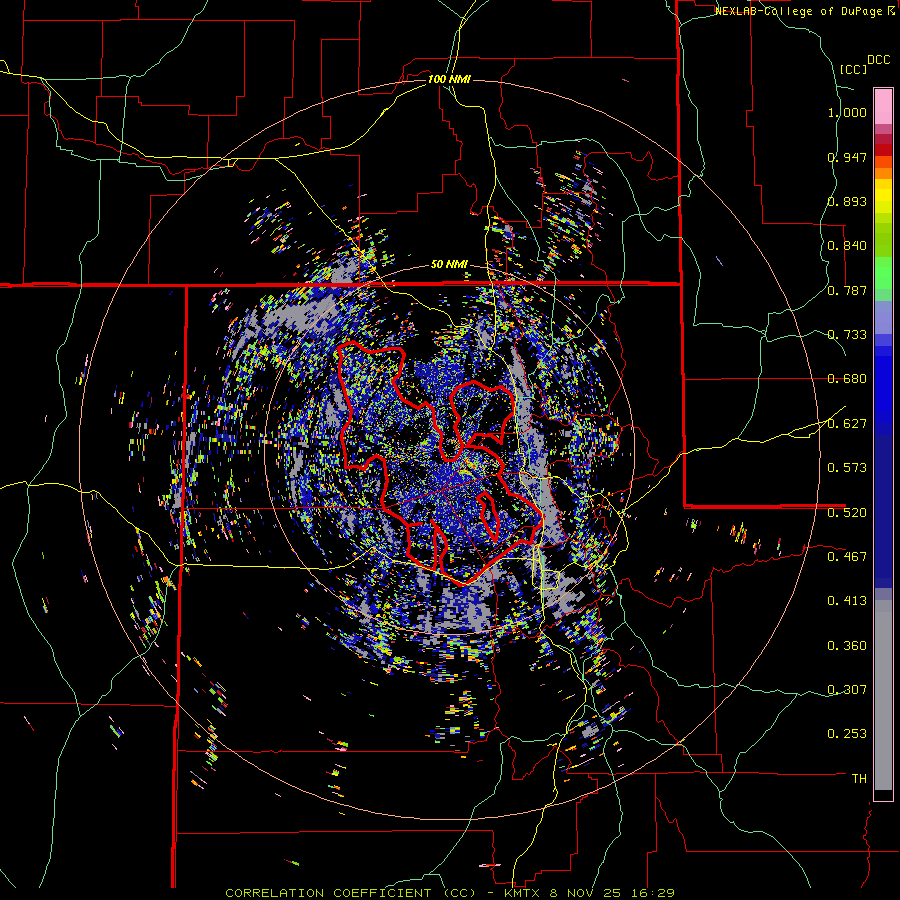Click the 0.840 legend value
This screenshot has height=900, width=900.
[847, 246]
